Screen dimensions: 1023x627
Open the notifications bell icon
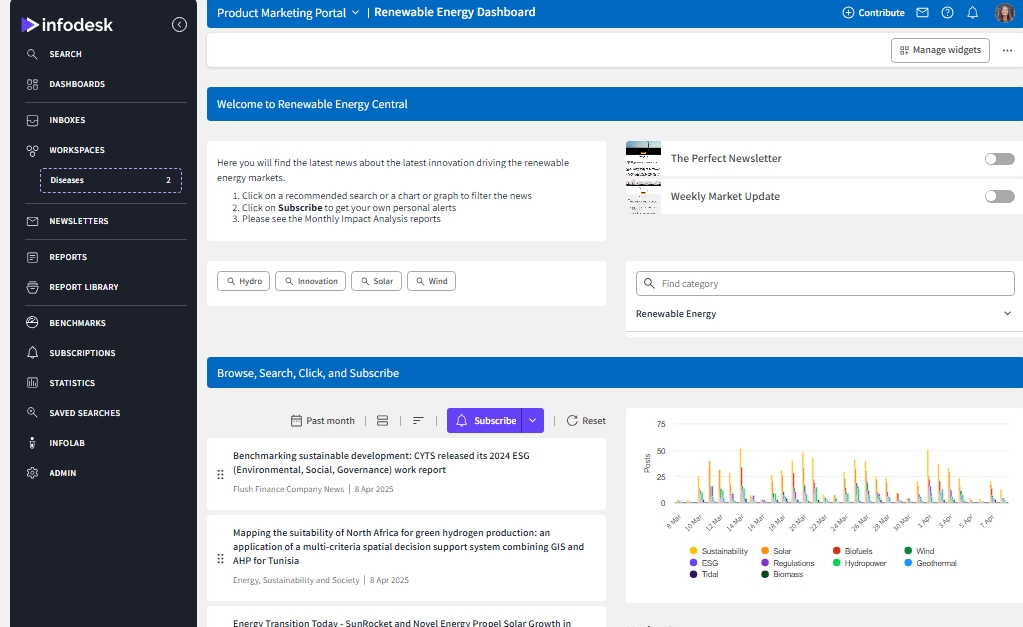pos(972,13)
